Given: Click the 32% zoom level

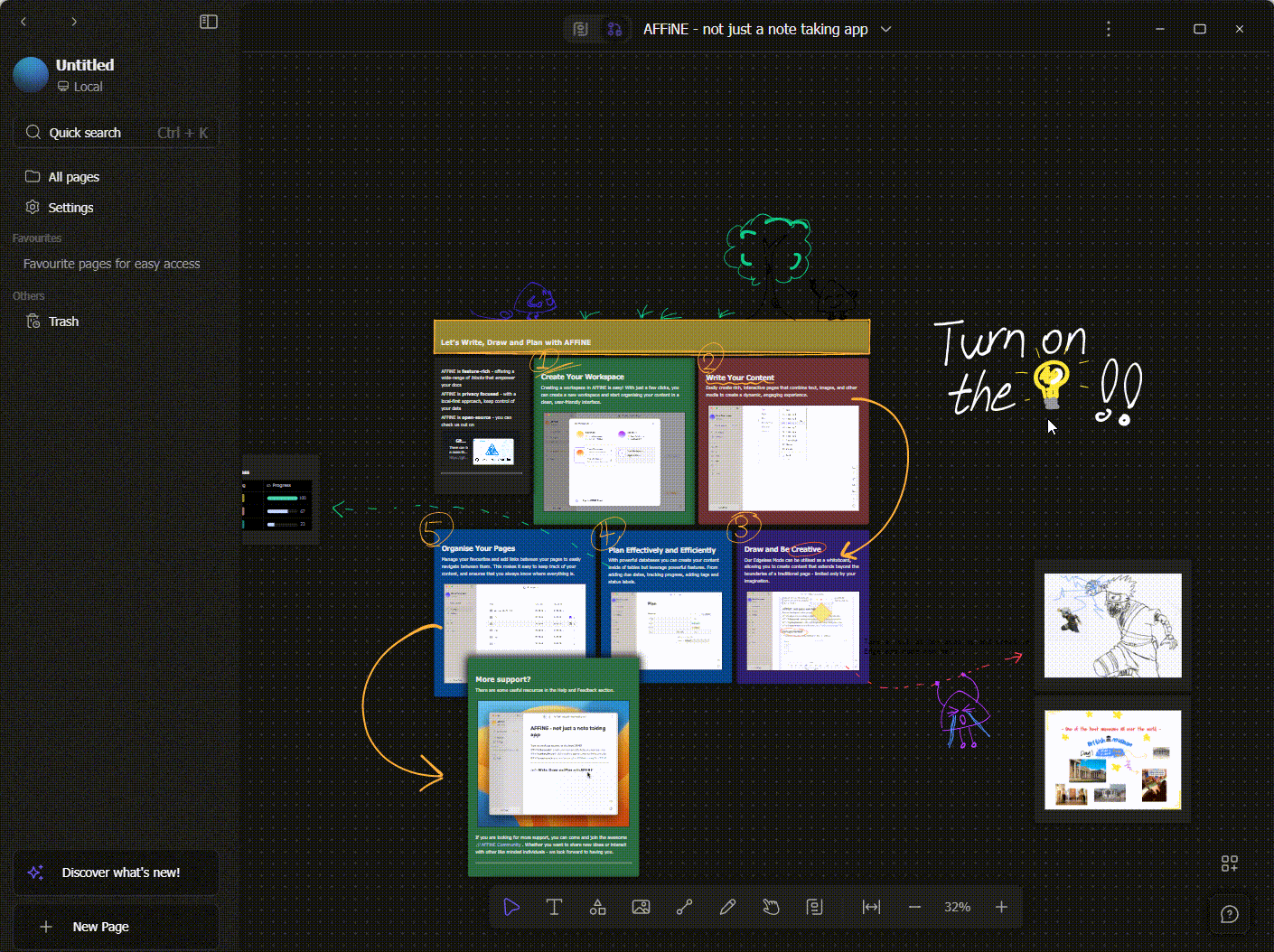Looking at the screenshot, I should tap(958, 907).
